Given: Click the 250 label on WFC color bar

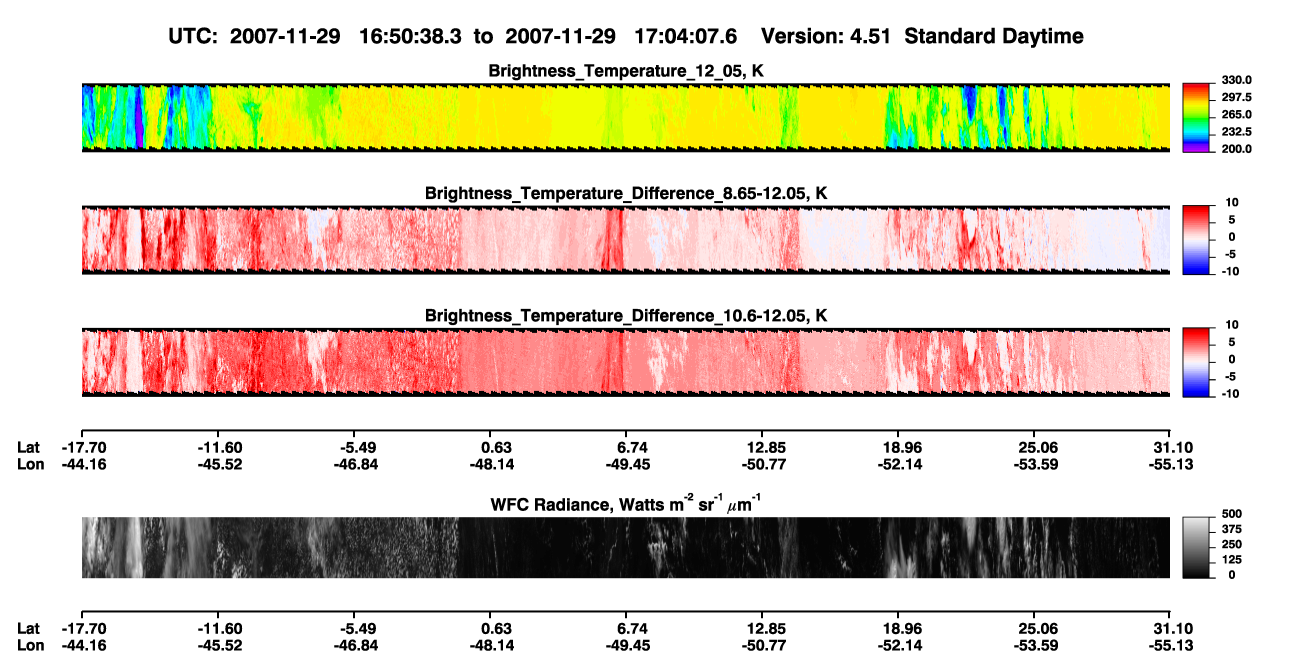Looking at the screenshot, I should tap(1231, 544).
